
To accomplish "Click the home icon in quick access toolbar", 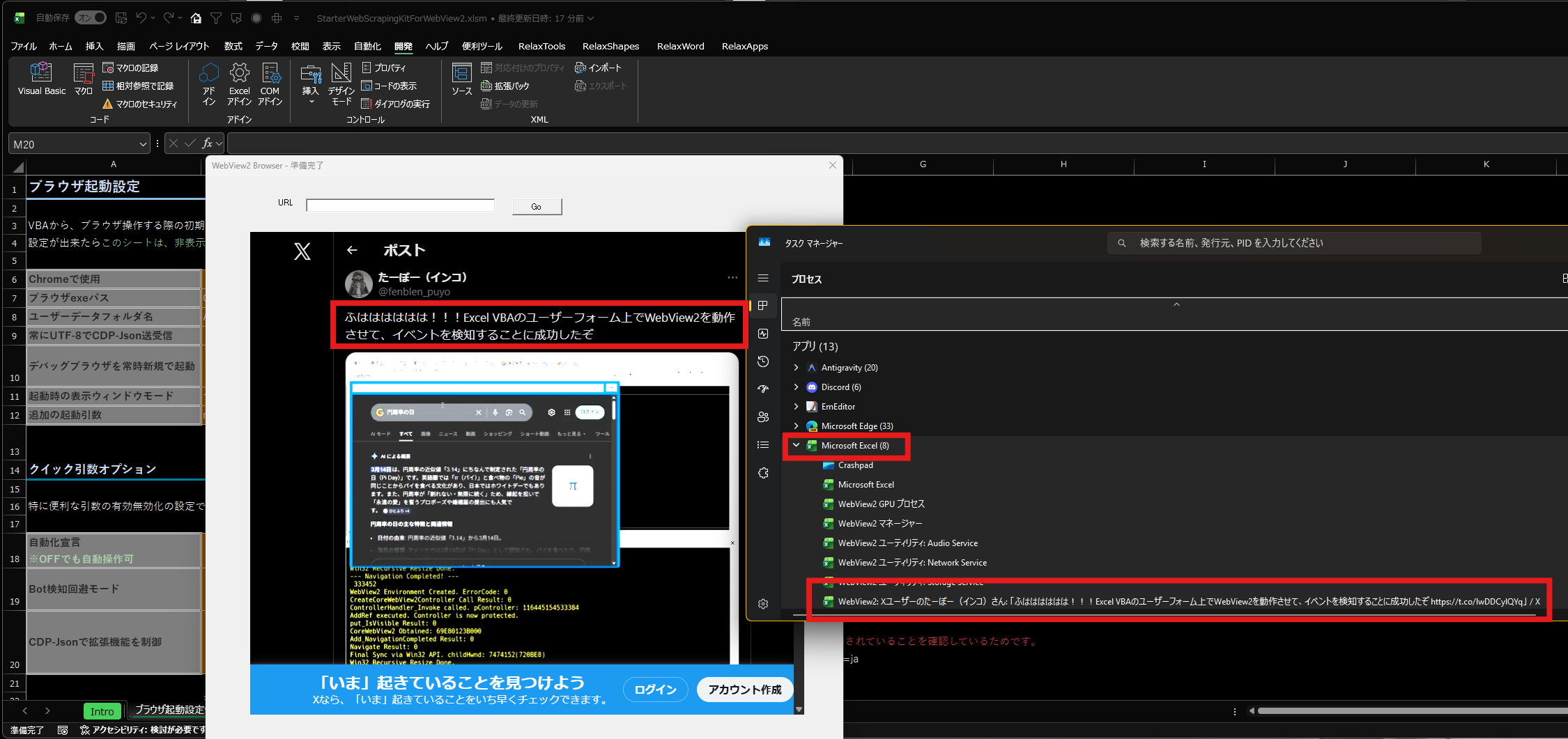I will [x=196, y=17].
